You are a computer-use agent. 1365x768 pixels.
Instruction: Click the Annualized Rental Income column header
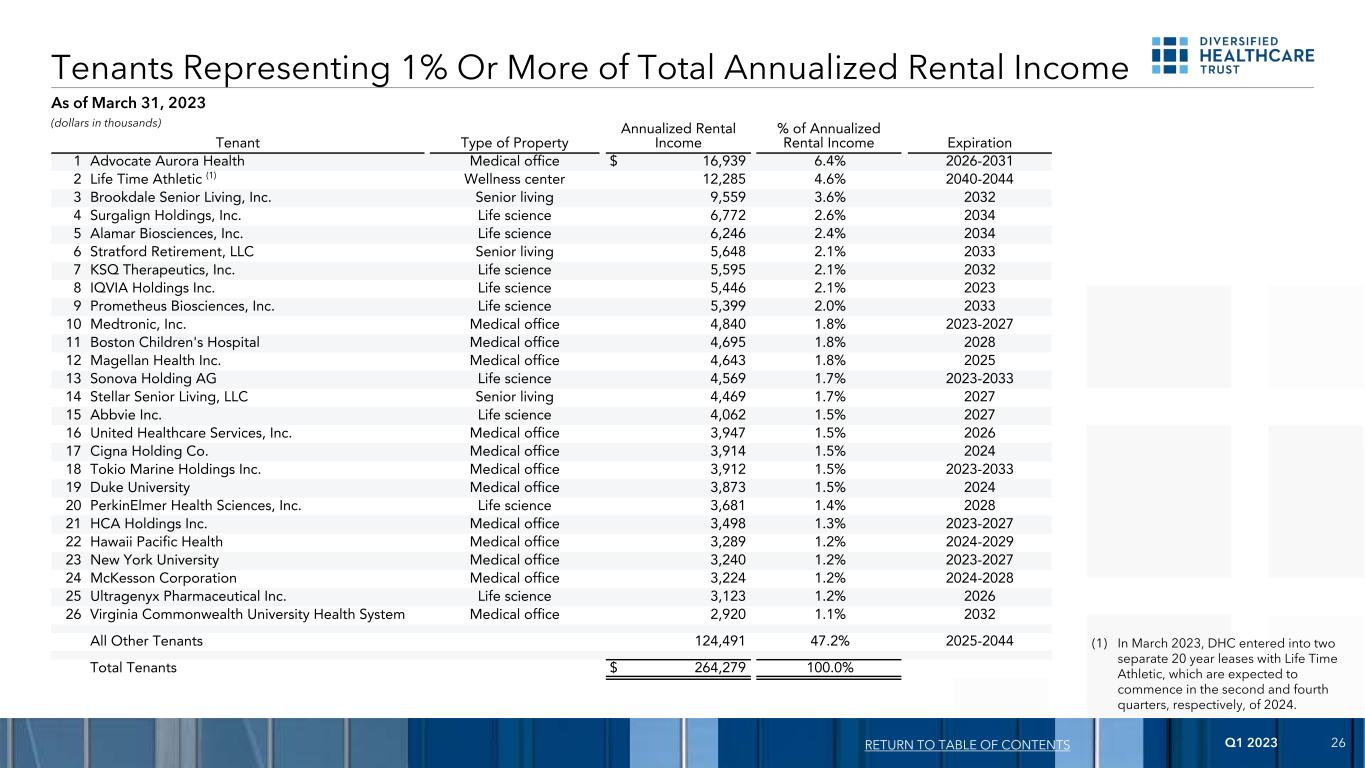[x=678, y=136]
